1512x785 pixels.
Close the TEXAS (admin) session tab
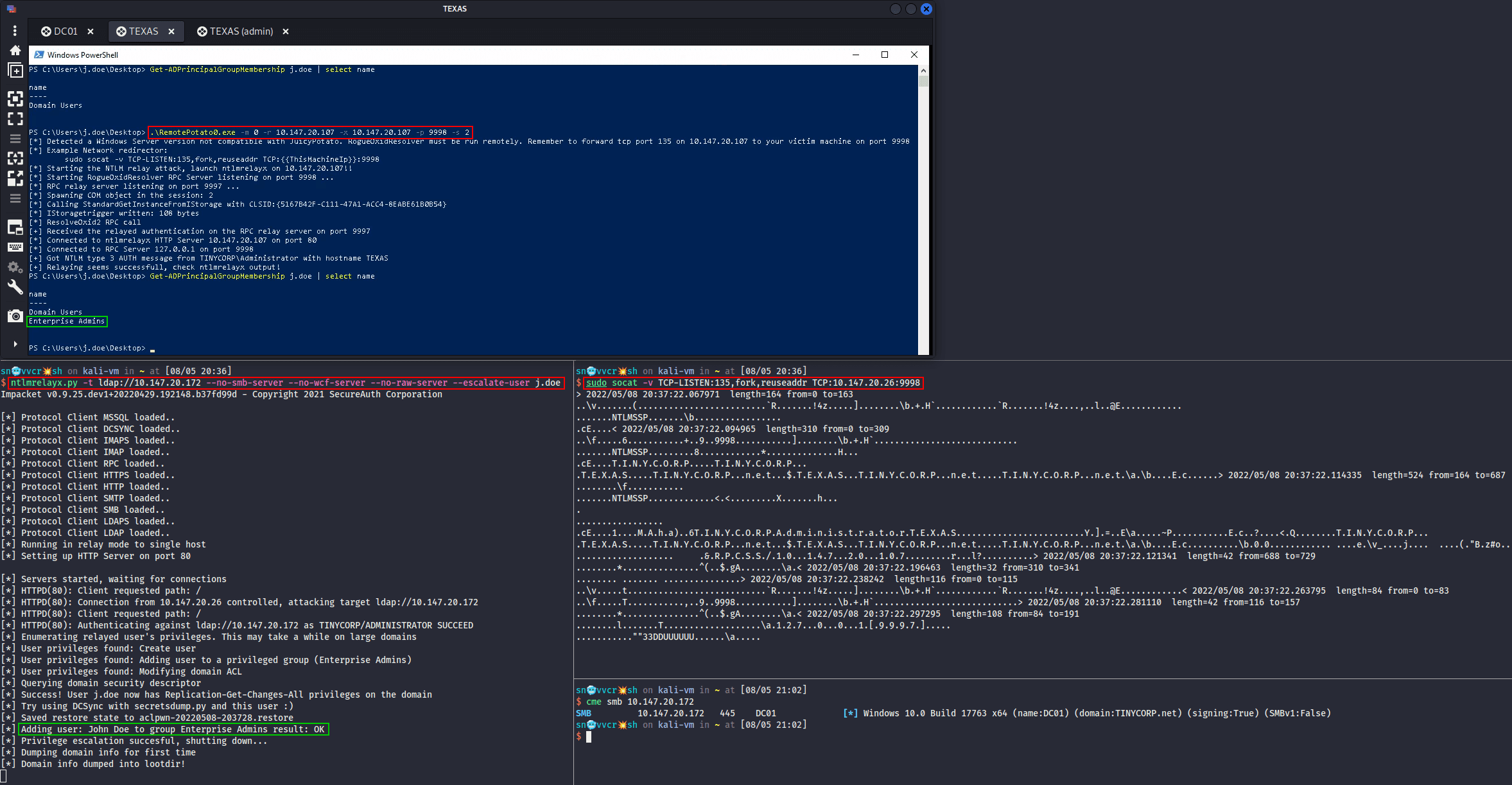tap(285, 31)
